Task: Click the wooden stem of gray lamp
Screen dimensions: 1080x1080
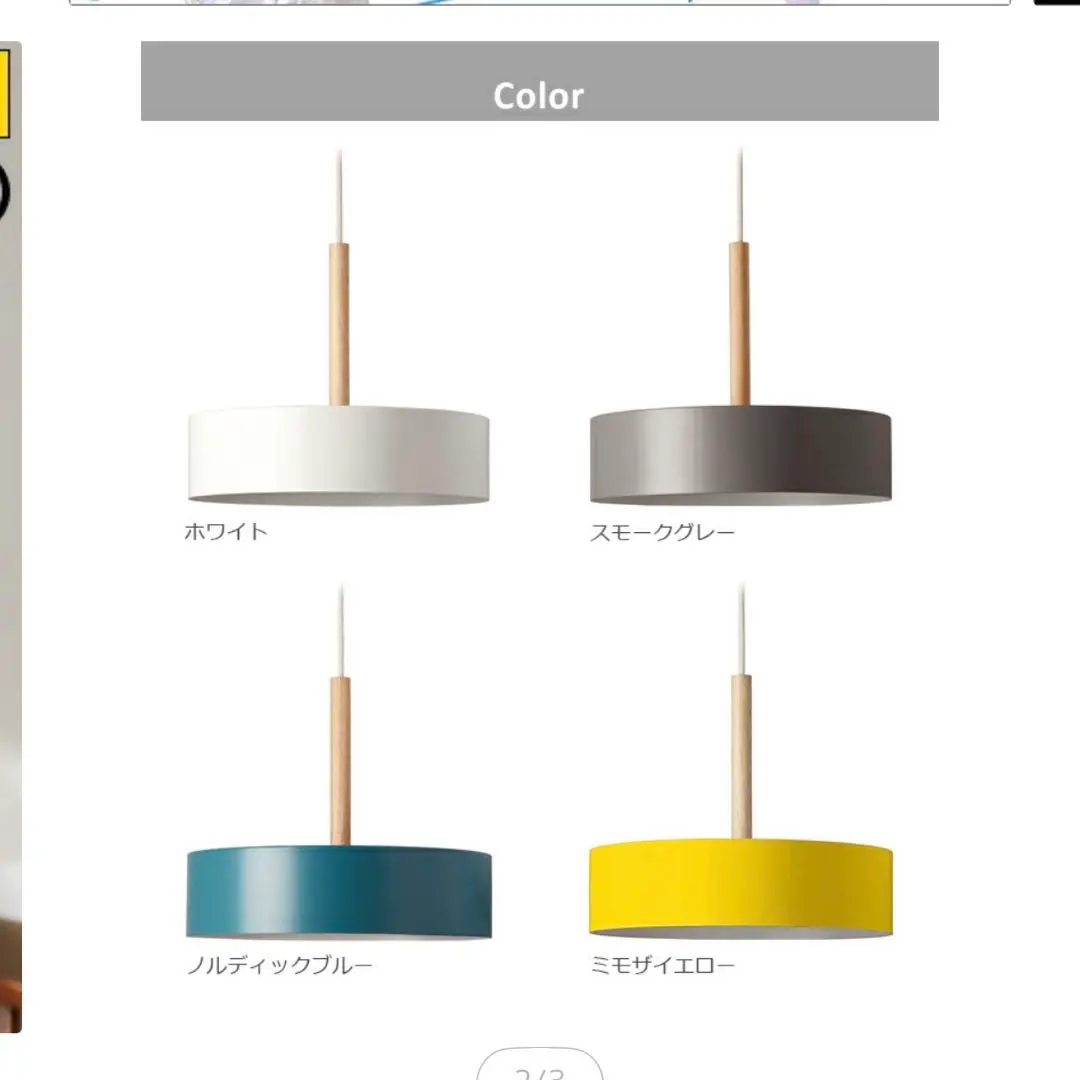Action: (x=740, y=324)
